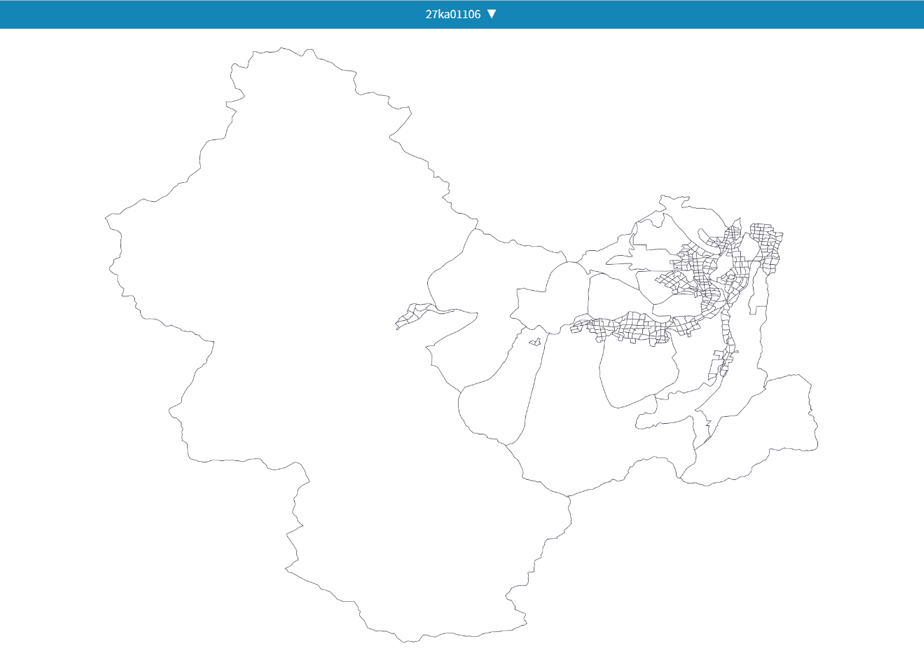Click the 27ka01106 title text
This screenshot has height=660, width=924.
pos(453,14)
